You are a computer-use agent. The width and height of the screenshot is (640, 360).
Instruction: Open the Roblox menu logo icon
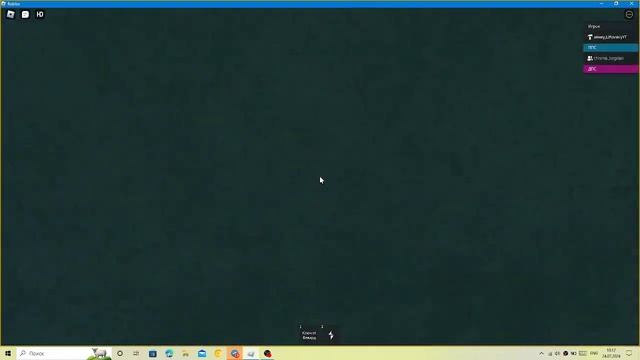(11, 14)
